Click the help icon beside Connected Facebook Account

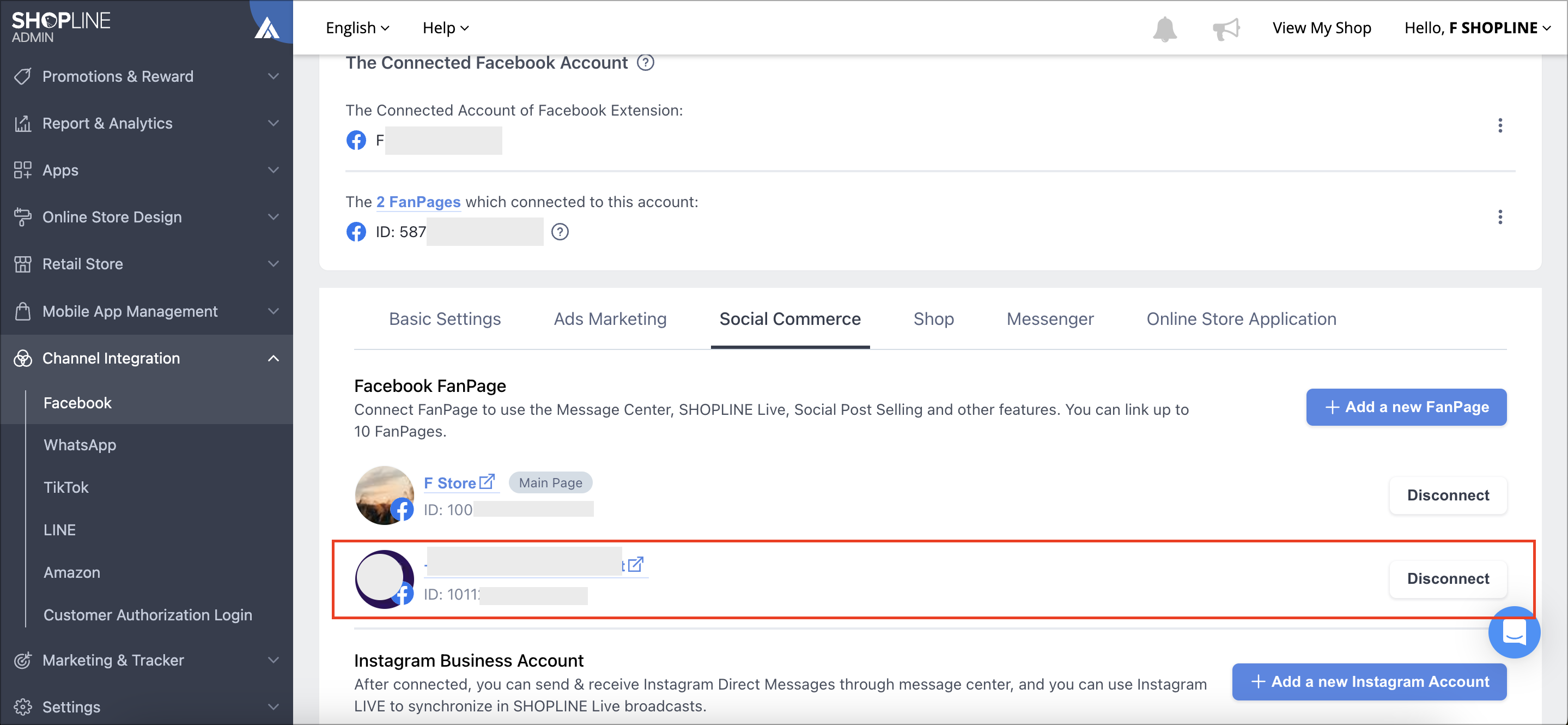(x=645, y=63)
